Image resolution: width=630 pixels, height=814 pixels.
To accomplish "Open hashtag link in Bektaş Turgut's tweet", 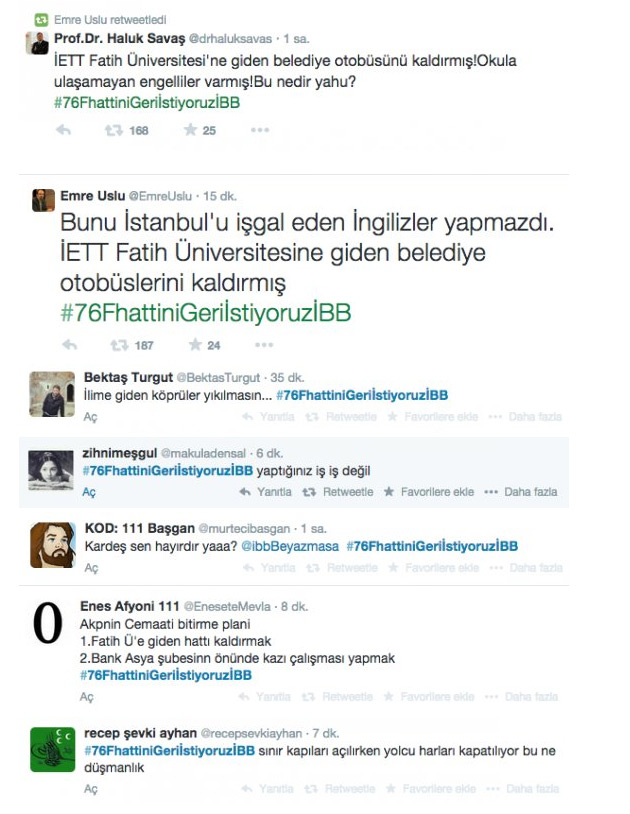I will click(x=362, y=395).
